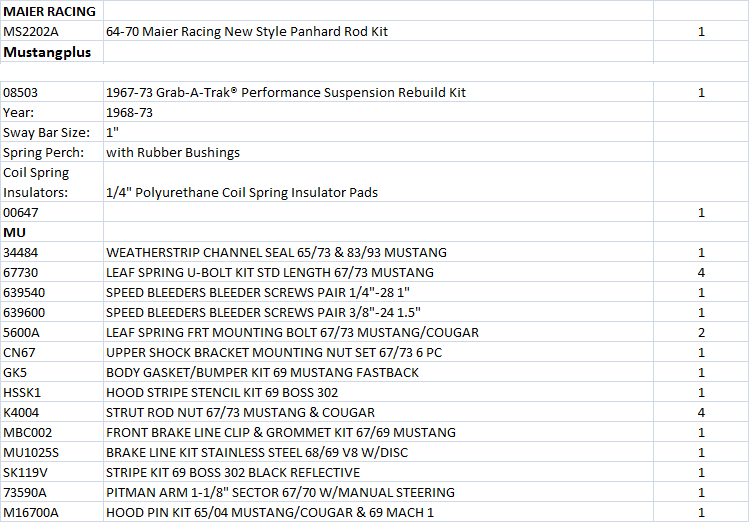Select part number 639540 cell
This screenshot has width=749, height=522.
(52, 292)
